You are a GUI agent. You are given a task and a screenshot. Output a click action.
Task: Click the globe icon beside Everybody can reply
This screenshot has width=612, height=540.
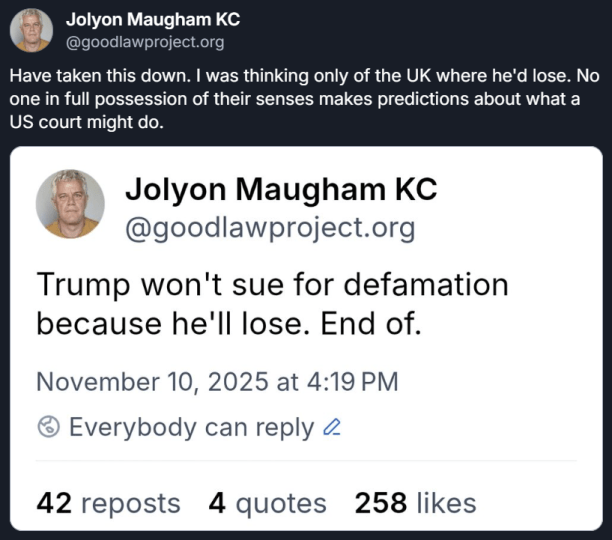[x=48, y=427]
